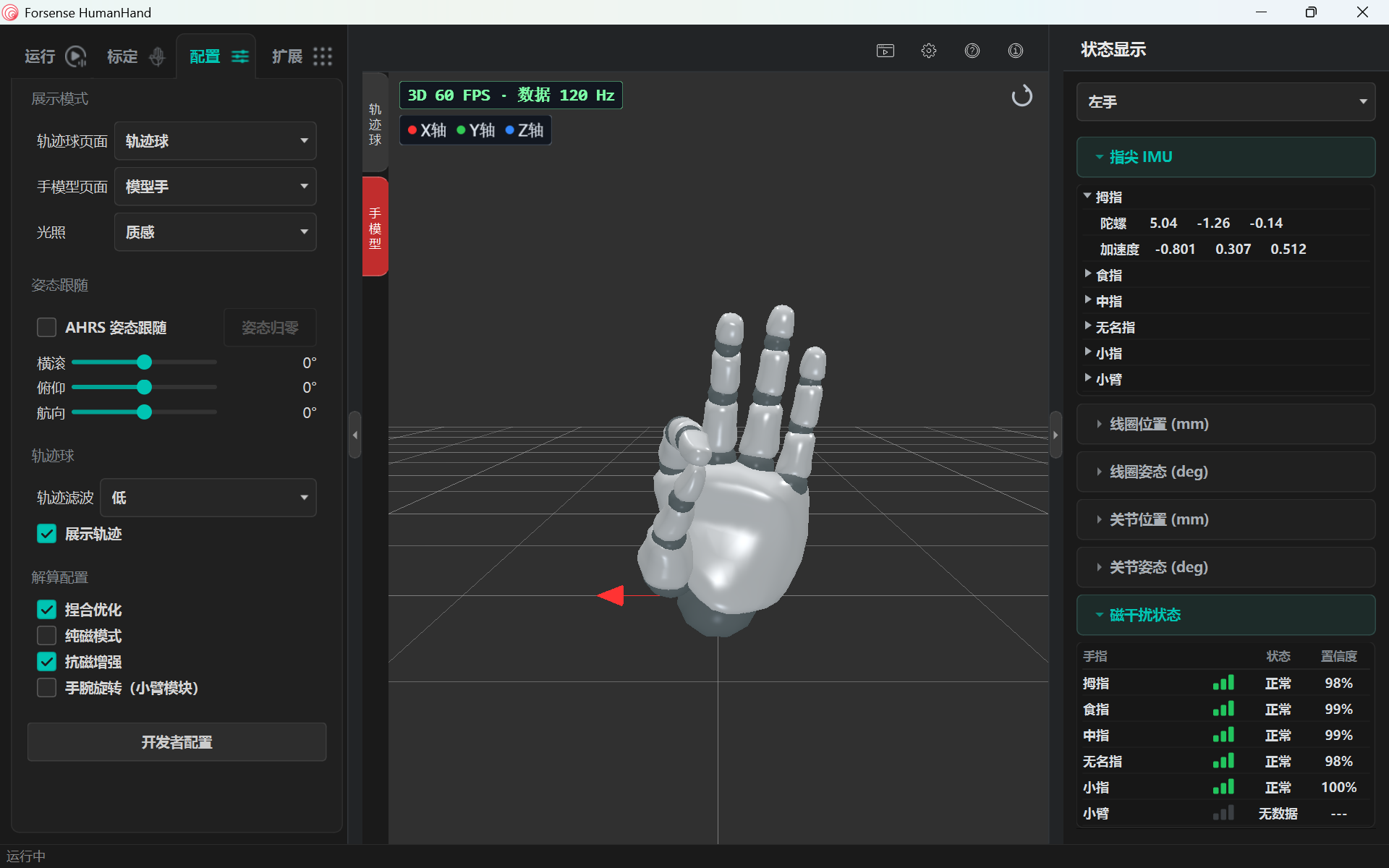Screen dimensions: 1389x868
Task: Click 小指 signal strength bars icon
Action: pos(1223,787)
